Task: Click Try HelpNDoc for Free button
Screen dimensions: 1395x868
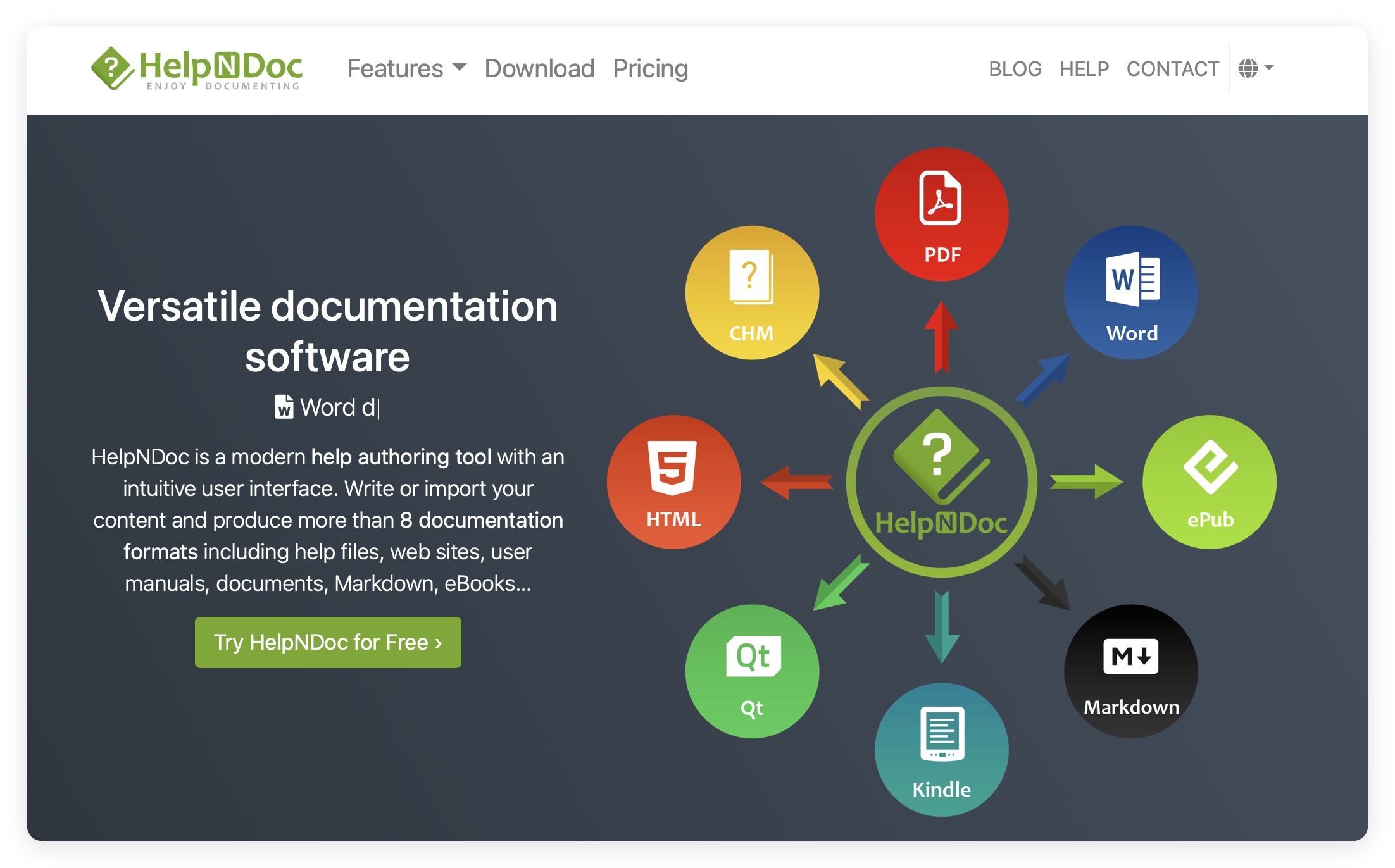Action: click(x=328, y=642)
